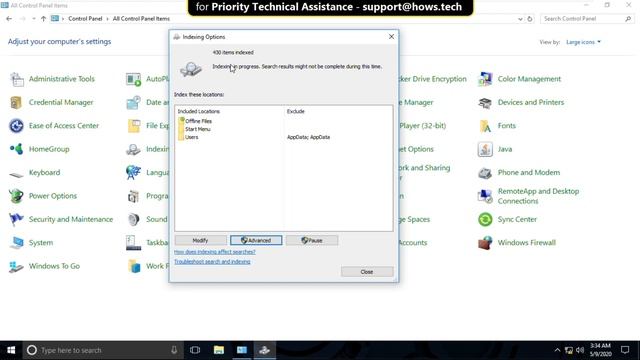
Task: Click the network icon in system tray
Action: (x=569, y=350)
